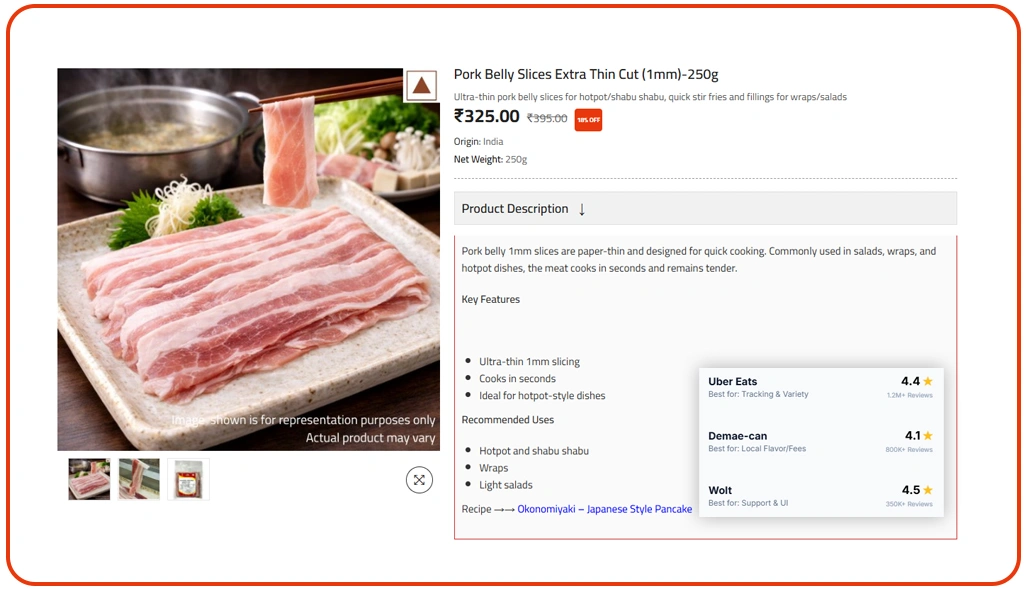The height and width of the screenshot is (589, 1026).
Task: Select the packaged product thumbnail
Action: [187, 479]
